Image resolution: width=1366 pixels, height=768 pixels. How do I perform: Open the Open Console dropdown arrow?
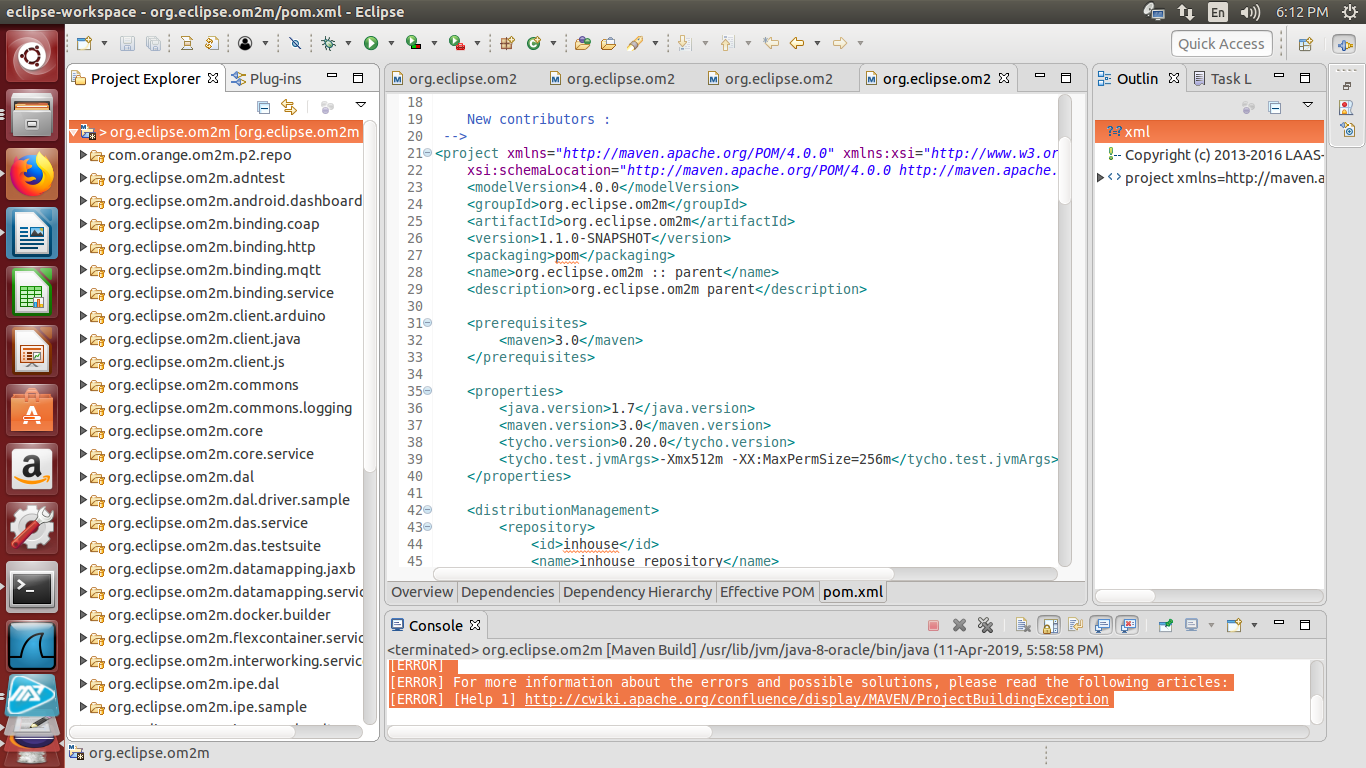(x=1255, y=625)
